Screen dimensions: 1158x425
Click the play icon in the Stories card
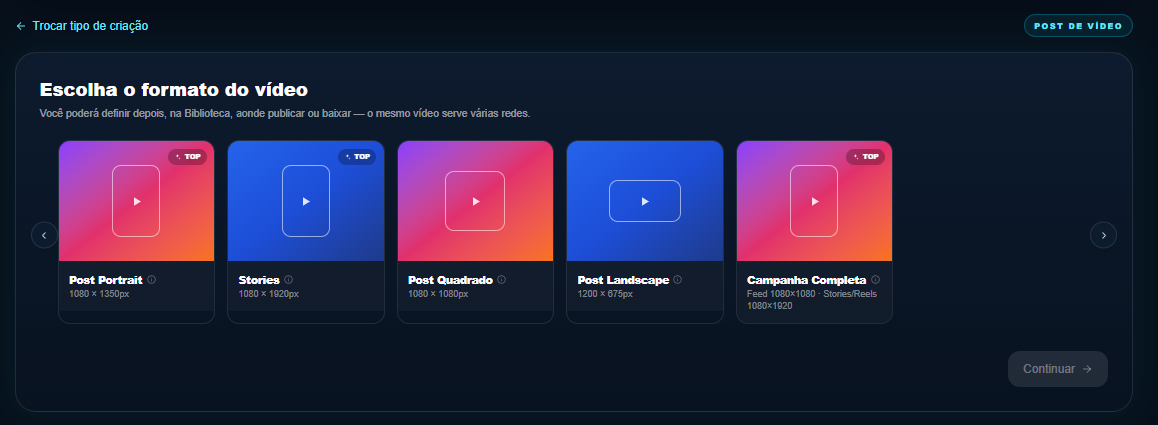pyautogui.click(x=306, y=201)
